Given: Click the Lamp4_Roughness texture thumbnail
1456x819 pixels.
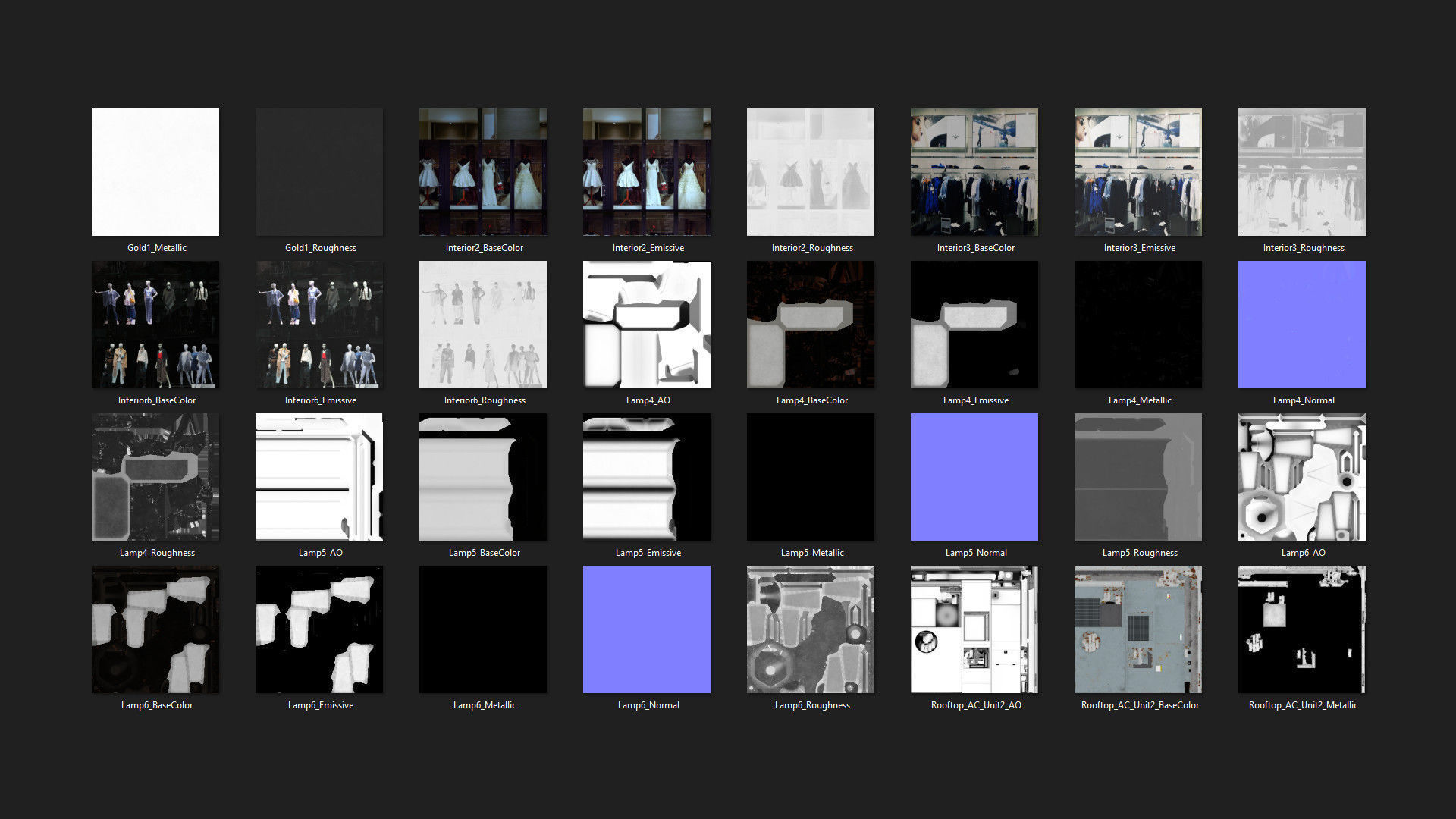Looking at the screenshot, I should (155, 477).
